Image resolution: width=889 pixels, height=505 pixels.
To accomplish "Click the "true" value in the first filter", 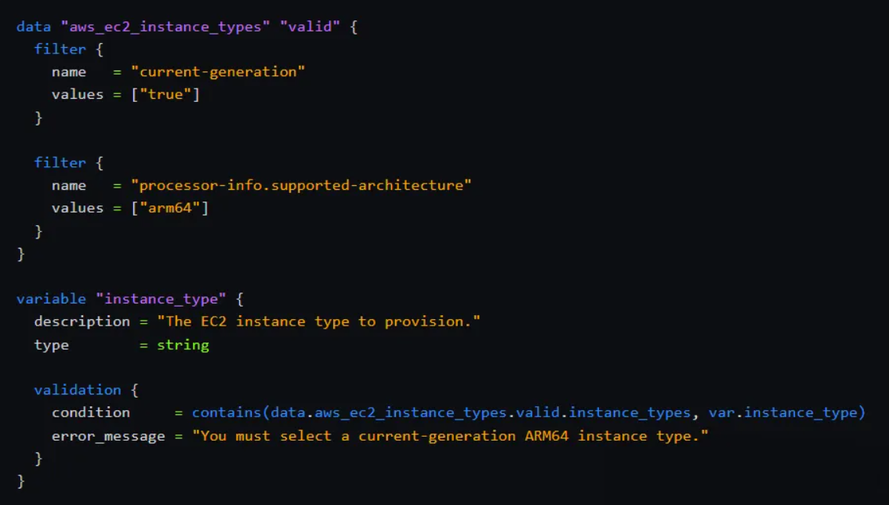I will tap(165, 94).
